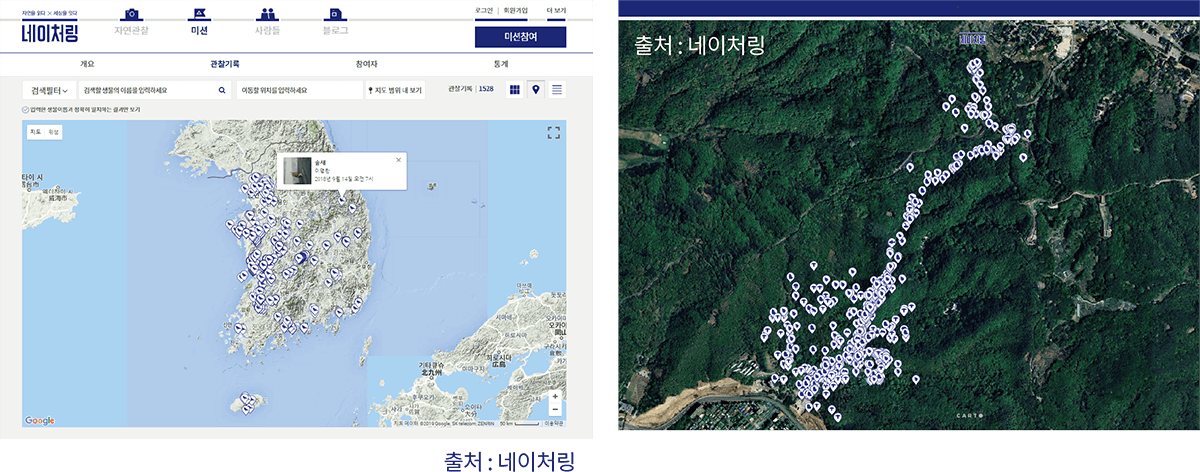The image size is (1200, 472).
Task: Open the 미션 section icon
Action: tap(198, 14)
